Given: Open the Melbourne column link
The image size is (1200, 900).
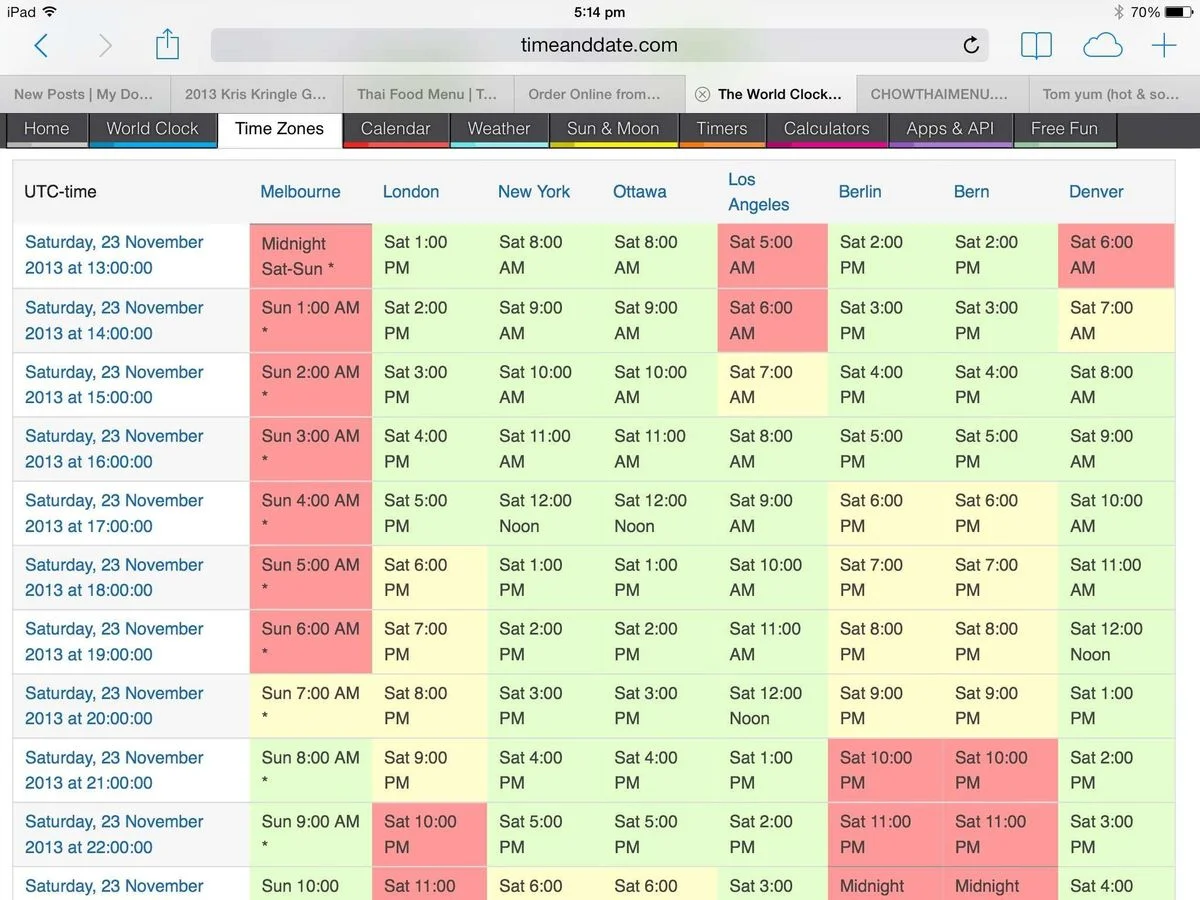Looking at the screenshot, I should [x=300, y=192].
